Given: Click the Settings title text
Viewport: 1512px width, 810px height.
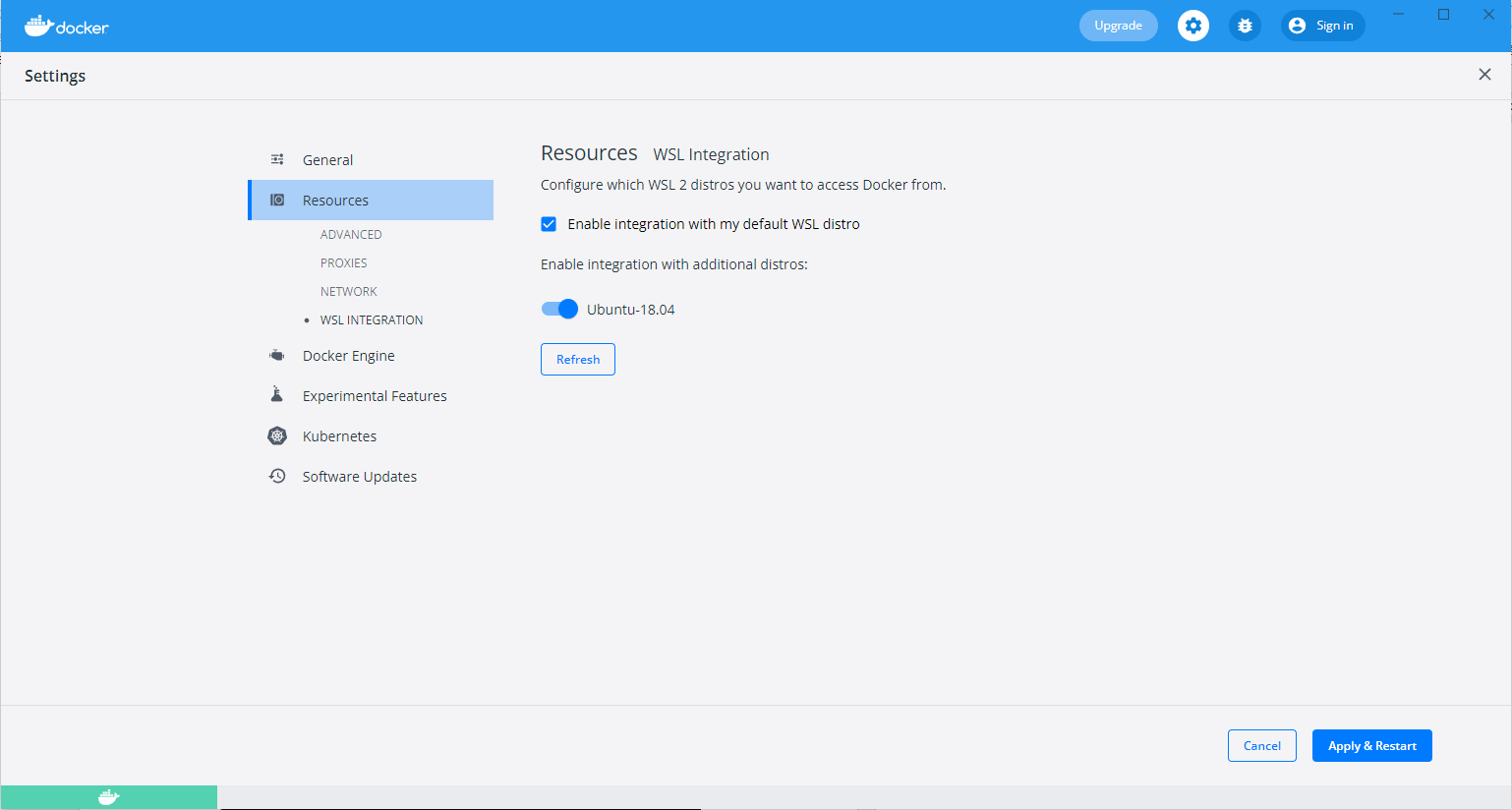Looking at the screenshot, I should 55,76.
